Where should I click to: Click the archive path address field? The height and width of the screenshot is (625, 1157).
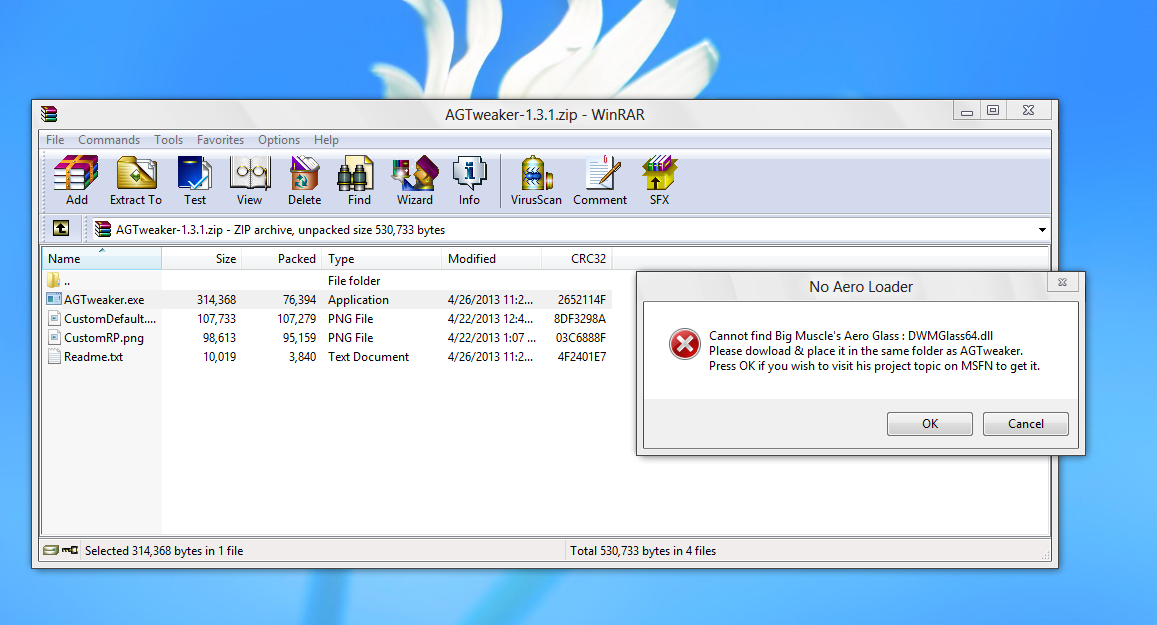click(x=568, y=229)
